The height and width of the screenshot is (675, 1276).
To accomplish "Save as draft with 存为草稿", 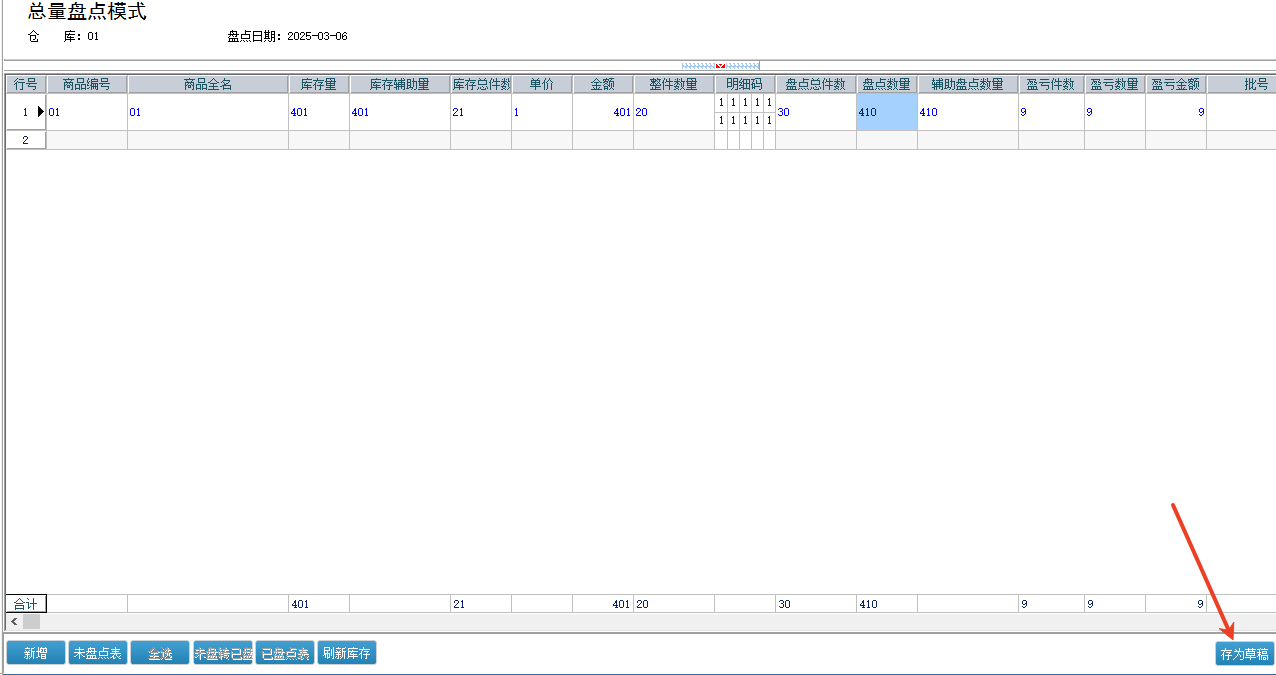I will pyautogui.click(x=1244, y=654).
